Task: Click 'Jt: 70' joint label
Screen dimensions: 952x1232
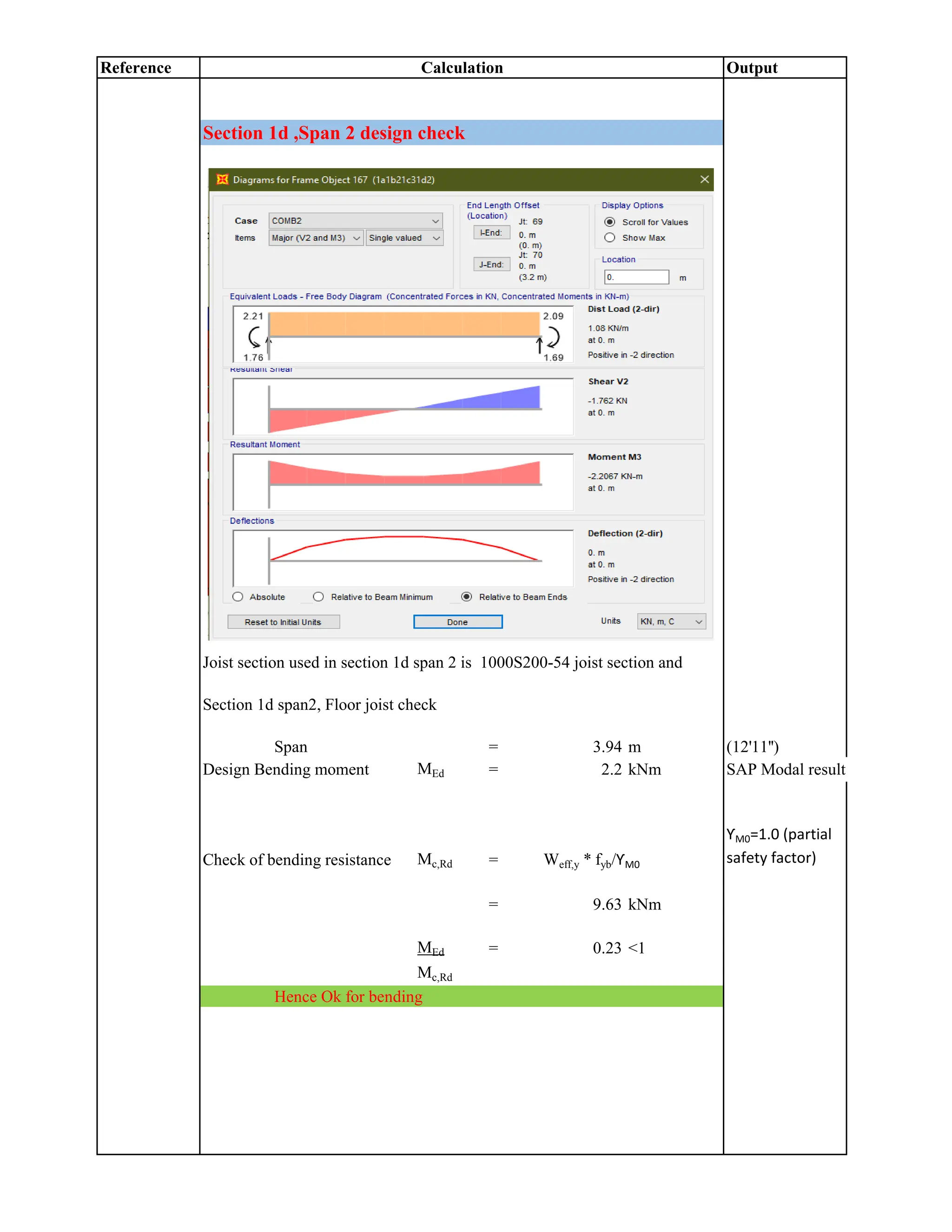Action: click(x=531, y=255)
